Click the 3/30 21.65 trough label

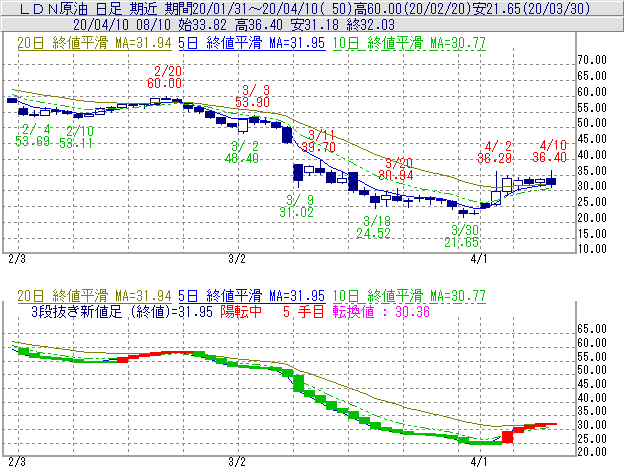point(462,236)
